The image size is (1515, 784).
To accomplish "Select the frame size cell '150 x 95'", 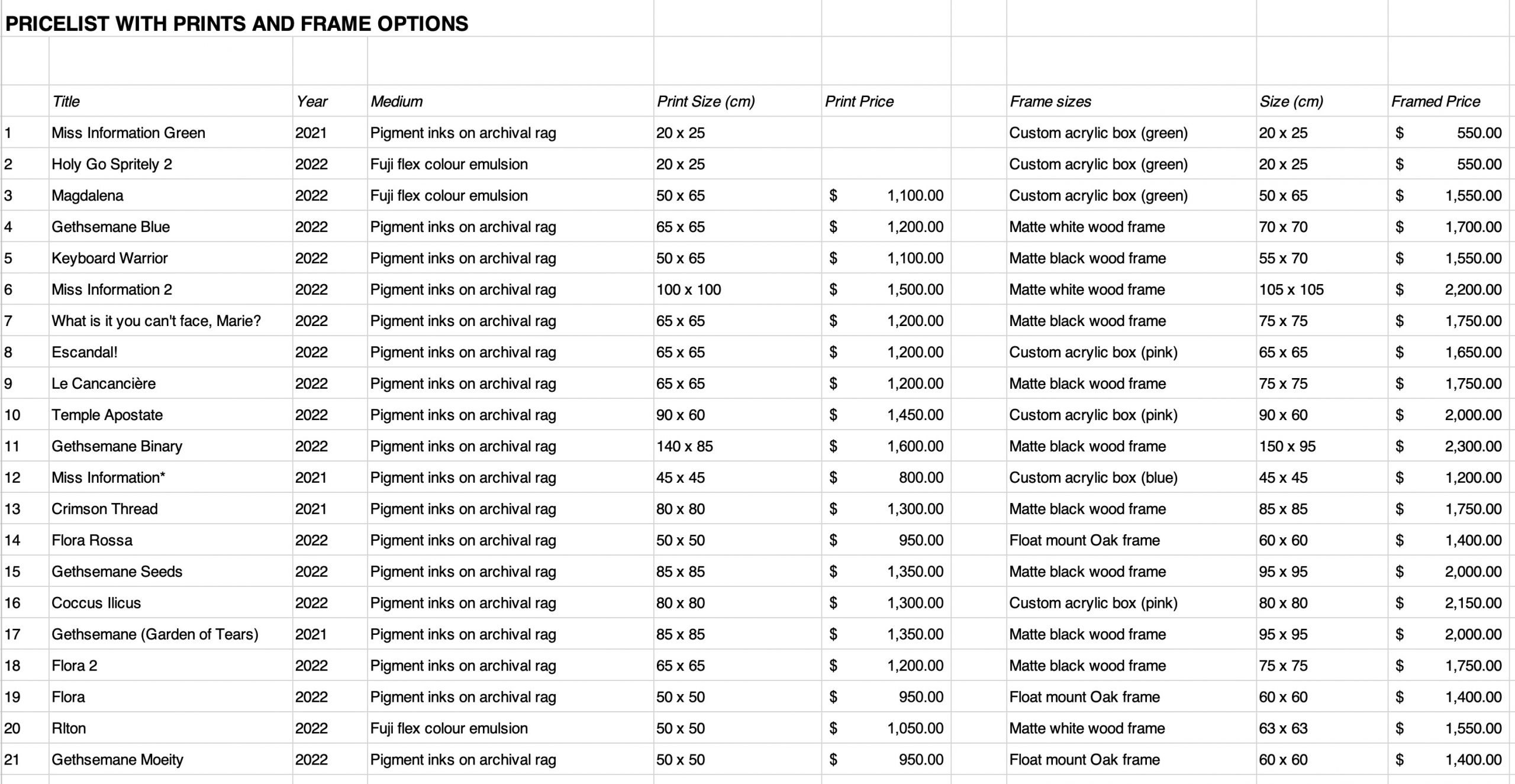I will pyautogui.click(x=1322, y=446).
